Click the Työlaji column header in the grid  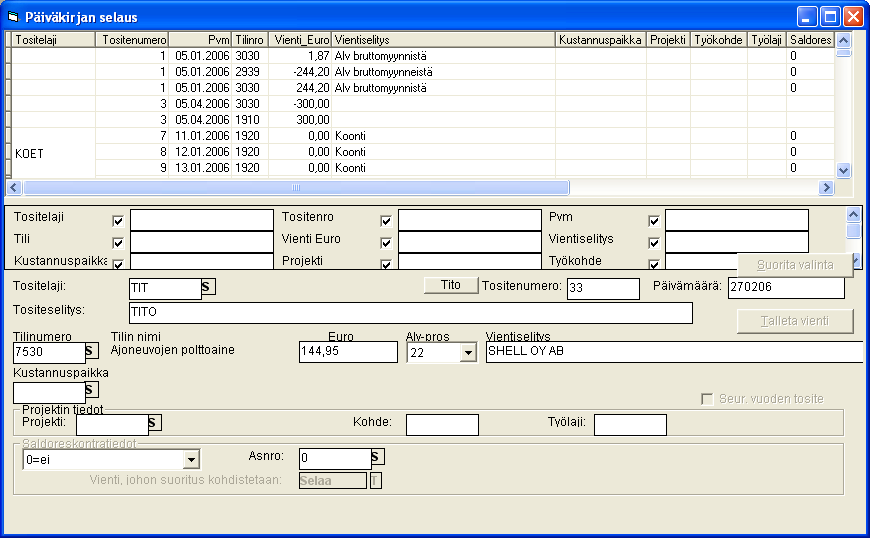pos(767,40)
